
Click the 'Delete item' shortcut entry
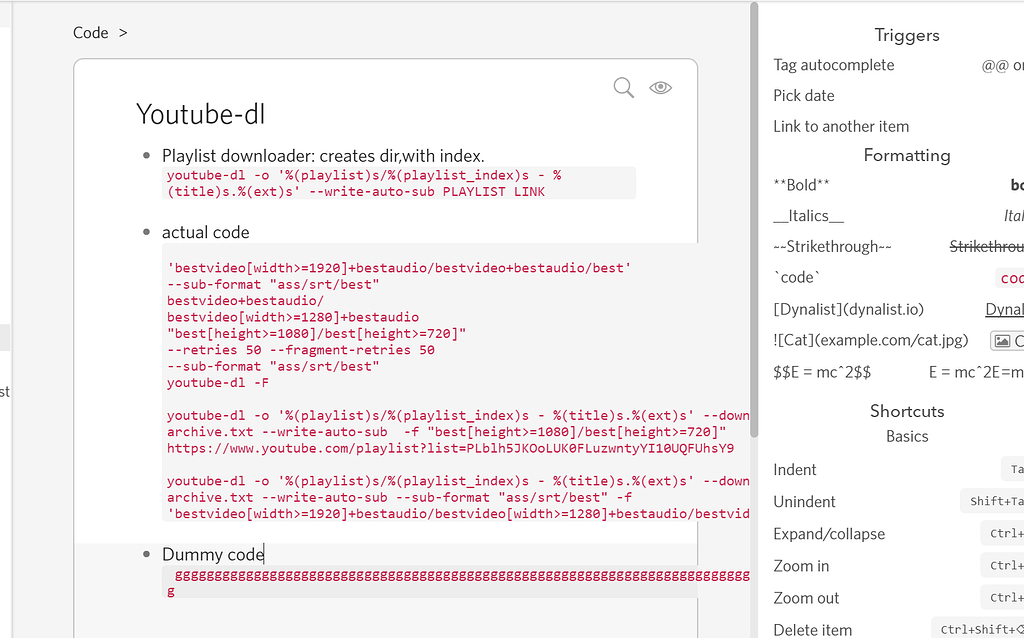[812, 630]
